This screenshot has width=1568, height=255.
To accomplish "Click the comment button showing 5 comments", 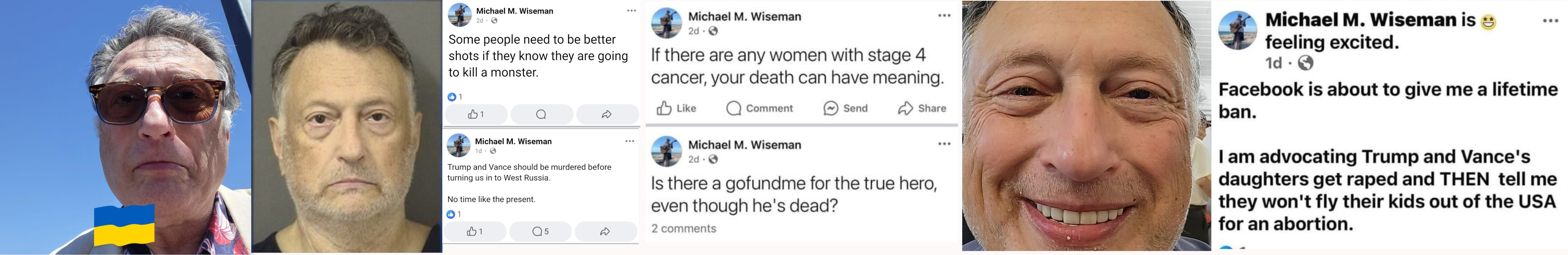I will pyautogui.click(x=540, y=231).
